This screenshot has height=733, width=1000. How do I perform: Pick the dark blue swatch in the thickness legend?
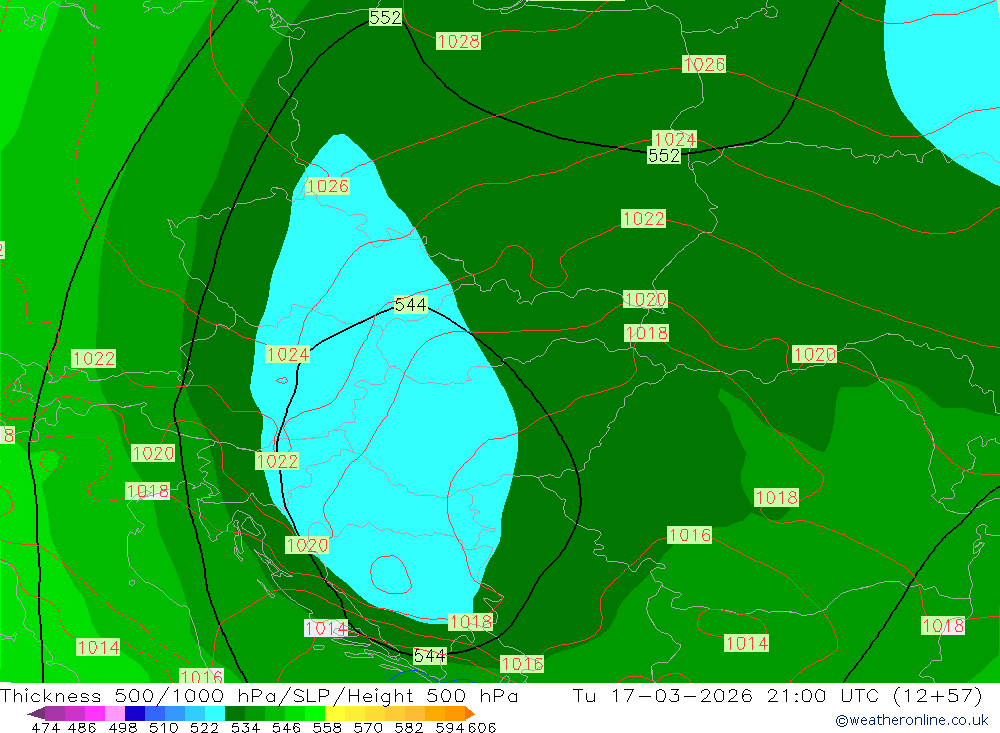[134, 713]
